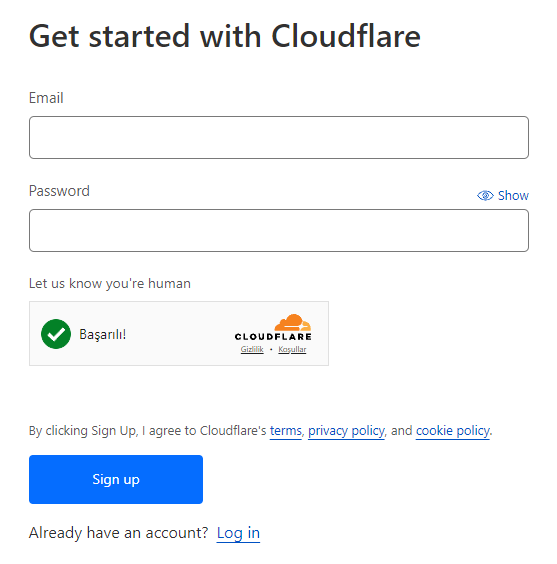This screenshot has height=564, width=557.
Task: Toggle password visibility with the Show text
Action: 513,196
